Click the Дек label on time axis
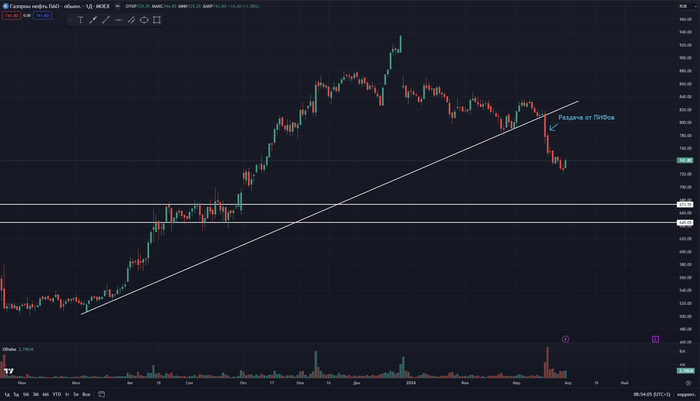Screen dimensions: 700x401 click(356, 383)
